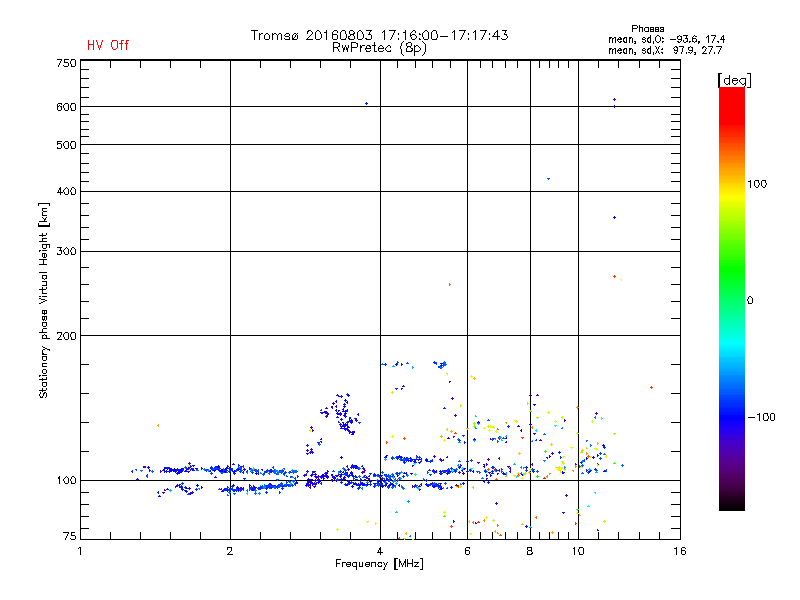Click the x-axis tick label '16'
Screen dimensions: 800x600
(x=680, y=551)
